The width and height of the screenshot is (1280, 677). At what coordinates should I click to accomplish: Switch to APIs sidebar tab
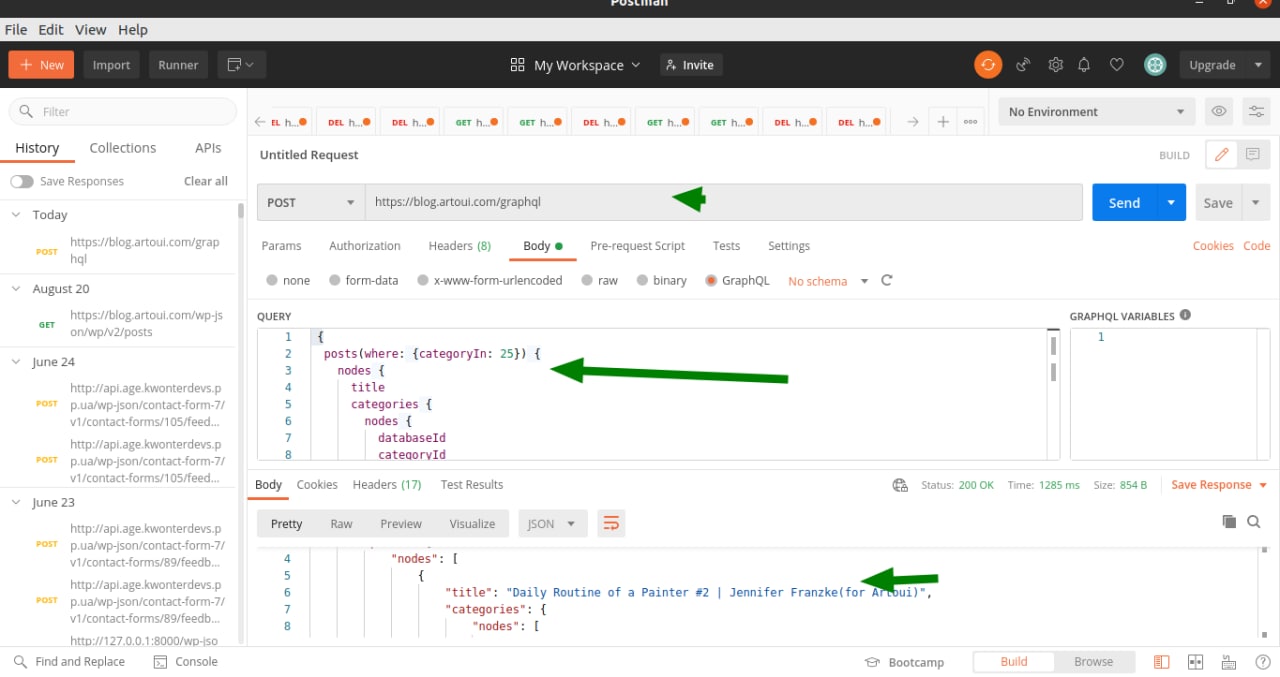coord(208,148)
